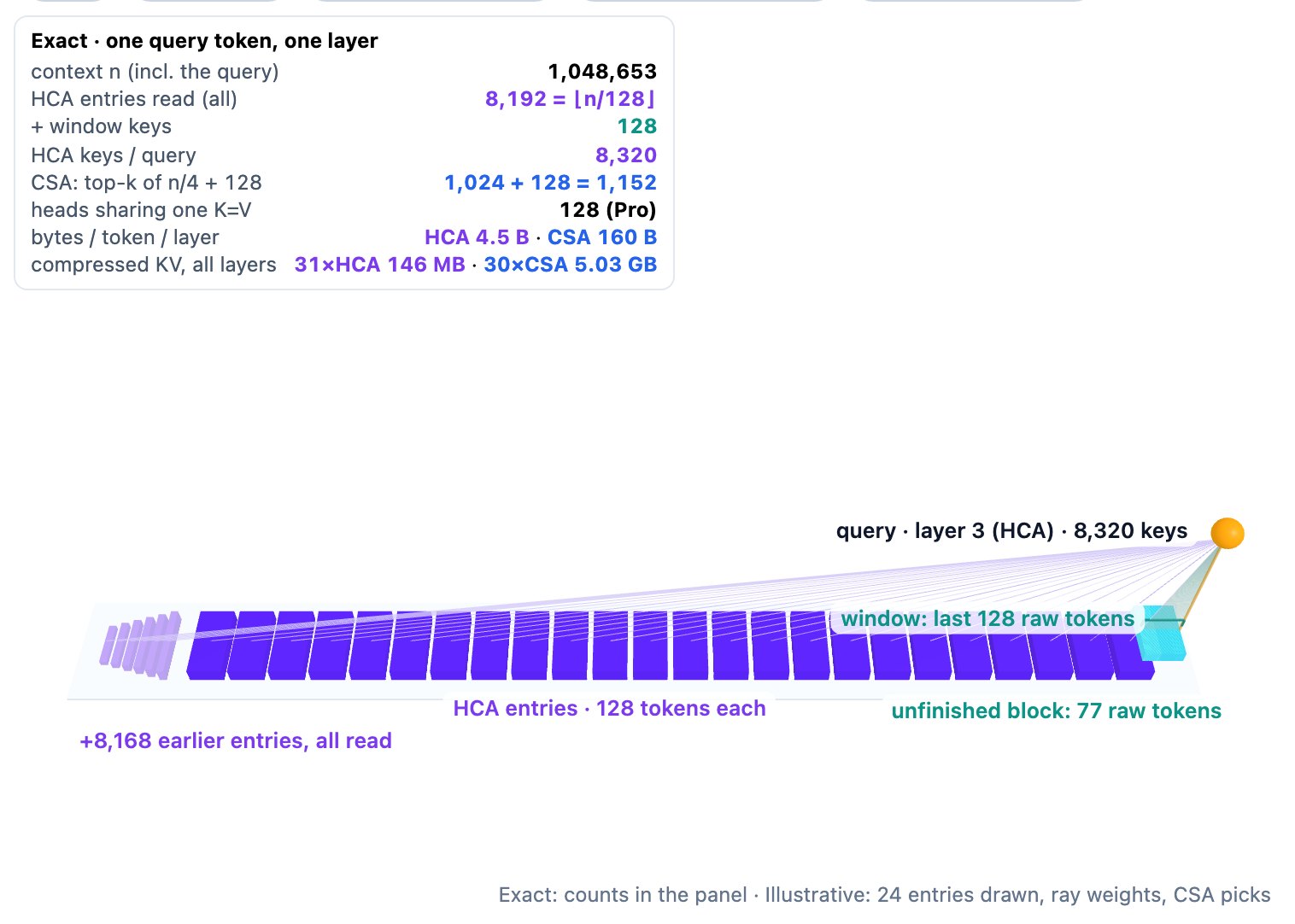Click the 'query · layer 3 (HCA) · 8,320 keys' label

1012,531
